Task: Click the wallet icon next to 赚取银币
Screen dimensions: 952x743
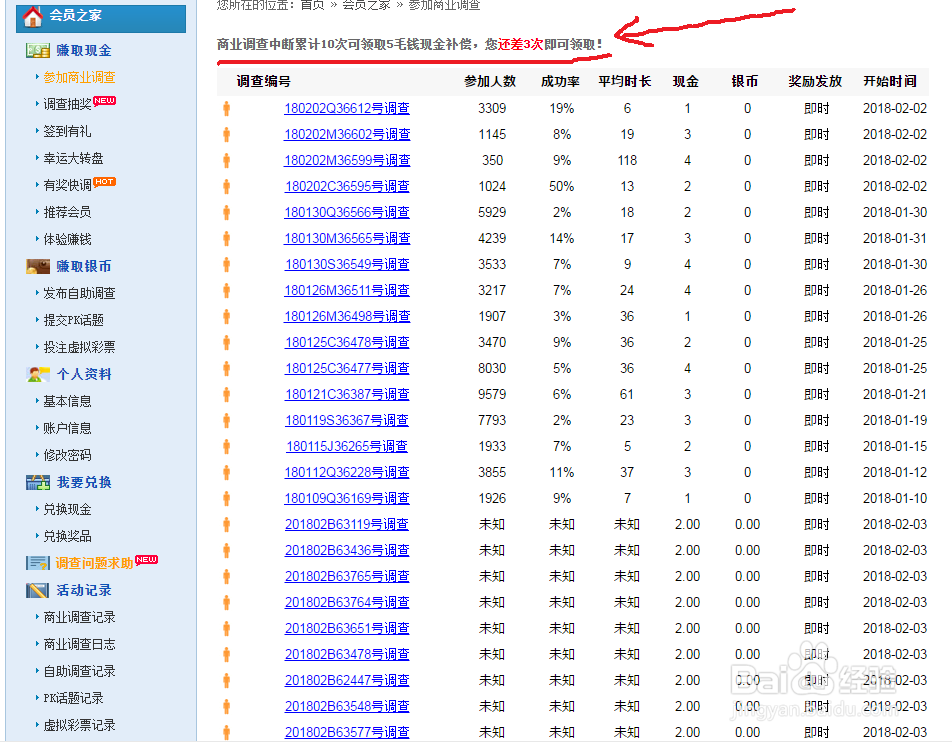Action: [38, 266]
